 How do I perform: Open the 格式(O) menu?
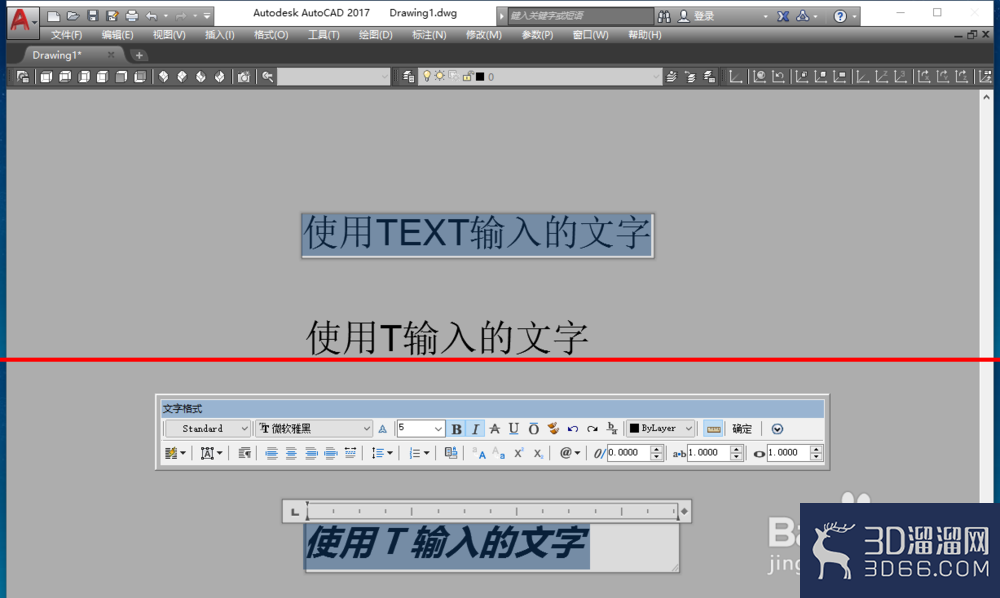tap(271, 35)
